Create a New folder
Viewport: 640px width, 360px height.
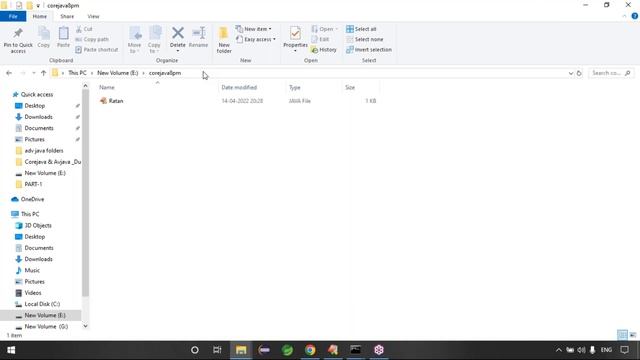(x=224, y=40)
